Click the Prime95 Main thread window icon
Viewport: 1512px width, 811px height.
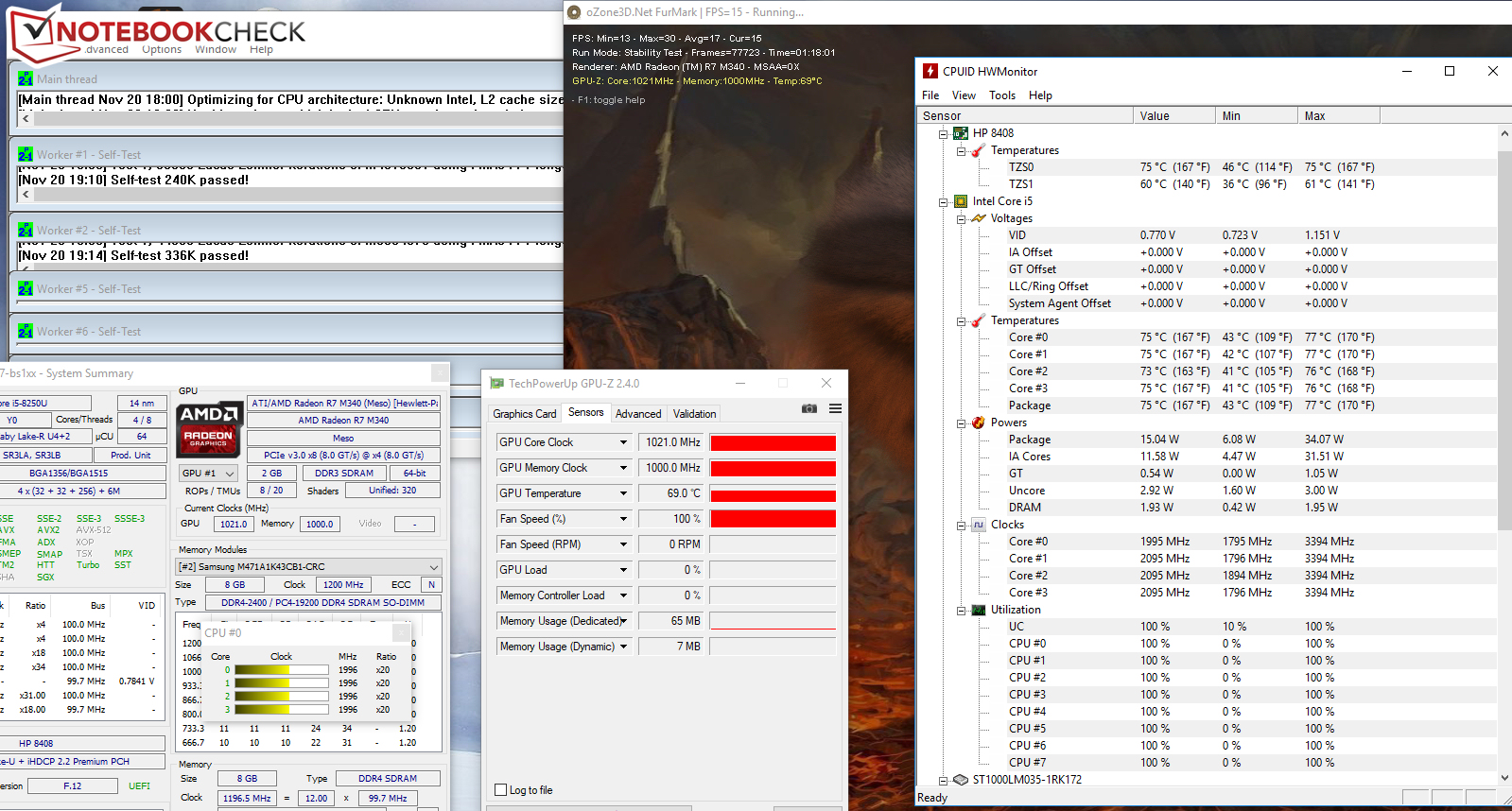click(26, 79)
